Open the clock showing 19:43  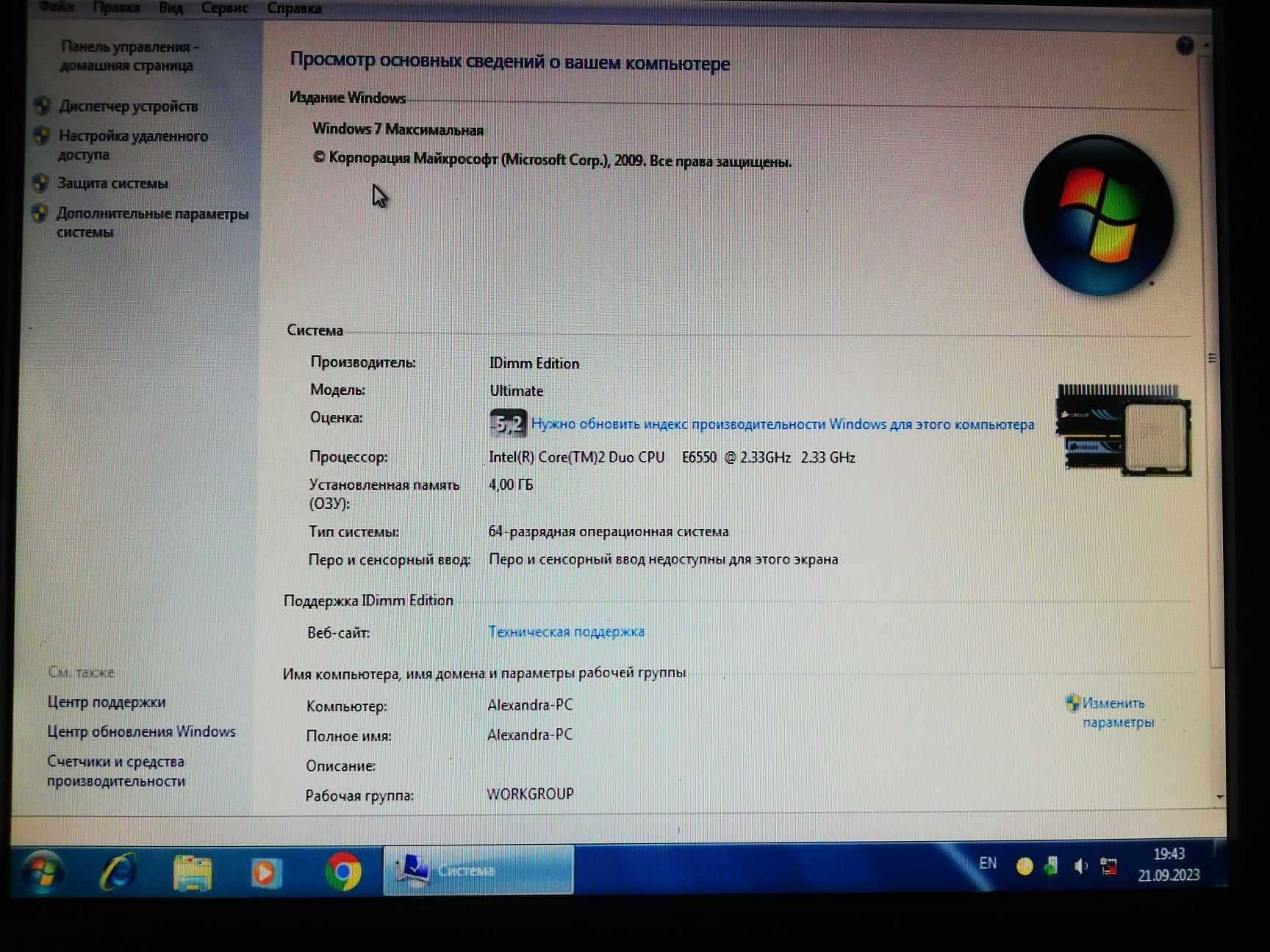tap(1169, 865)
